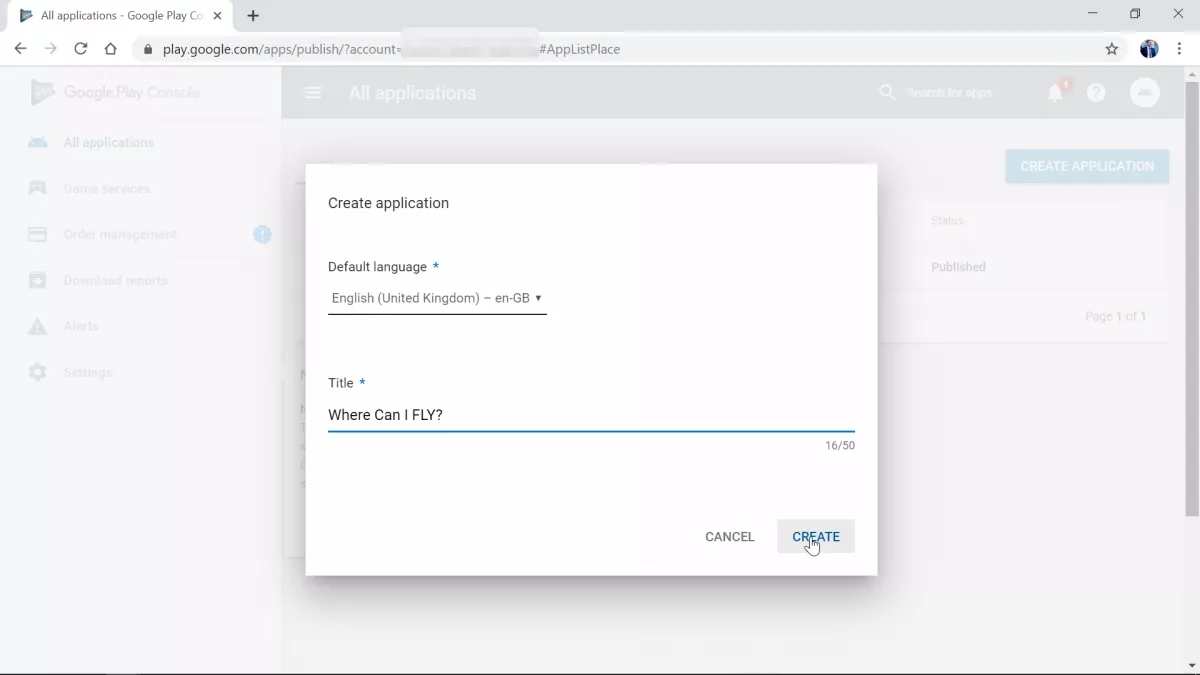Screen dimensions: 1200x675
Task: Open Download reports page
Action: point(115,281)
